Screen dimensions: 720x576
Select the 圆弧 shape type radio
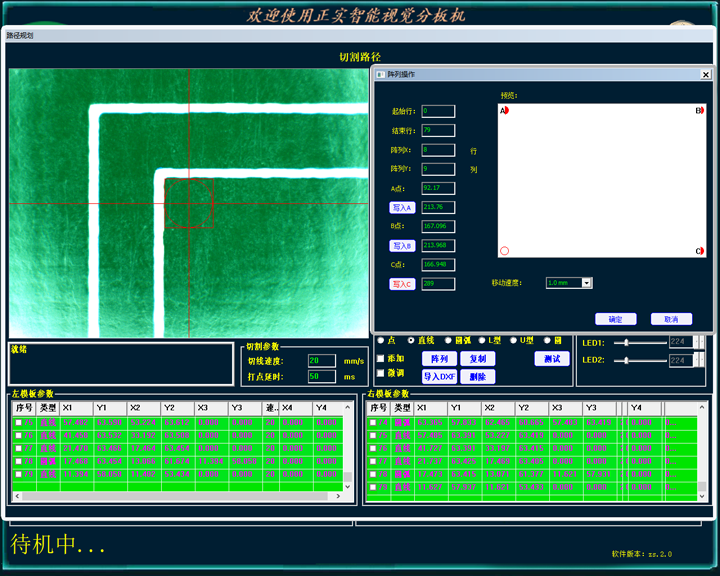[448, 340]
